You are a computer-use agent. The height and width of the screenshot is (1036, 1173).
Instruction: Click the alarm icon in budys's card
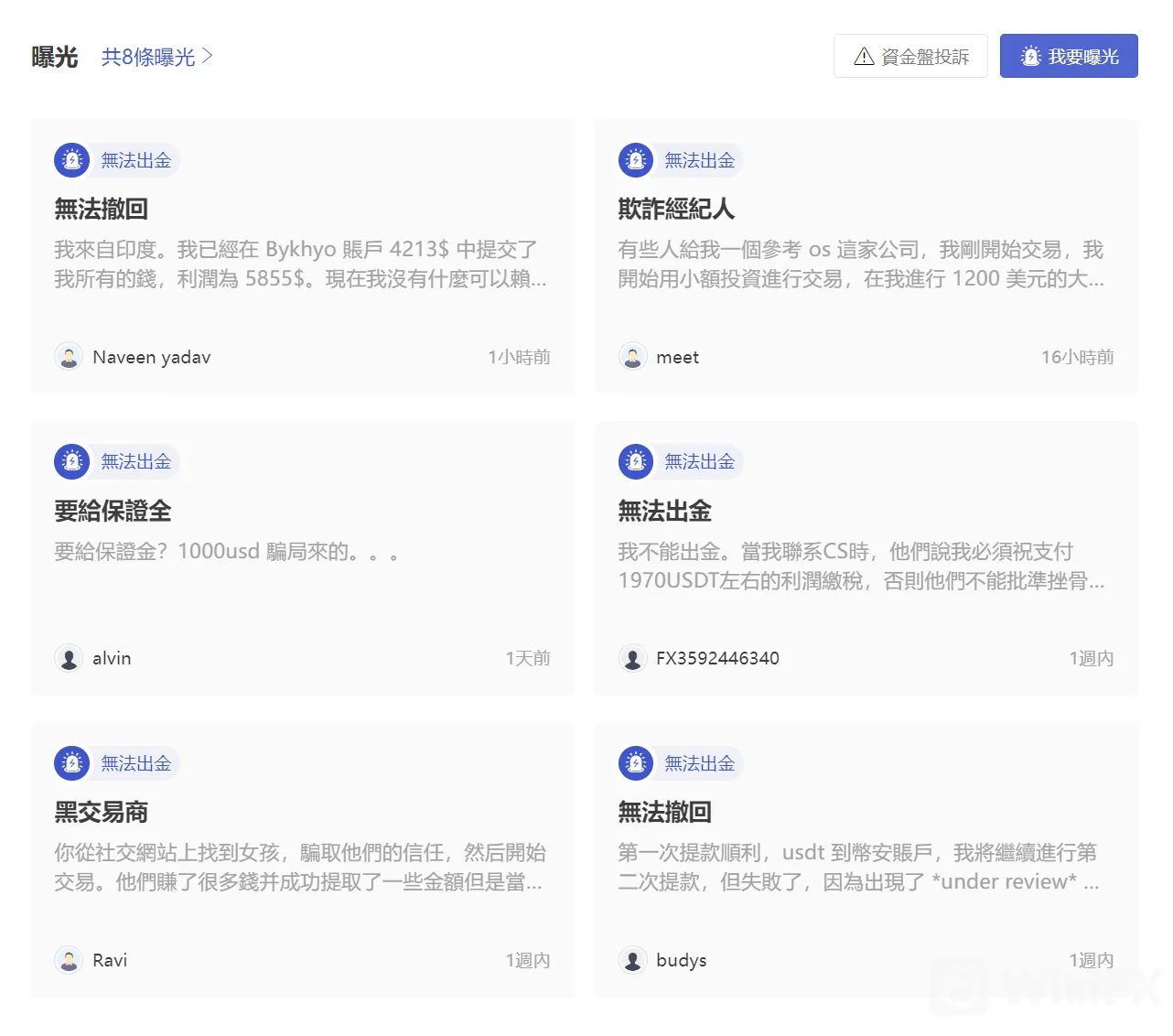(635, 763)
